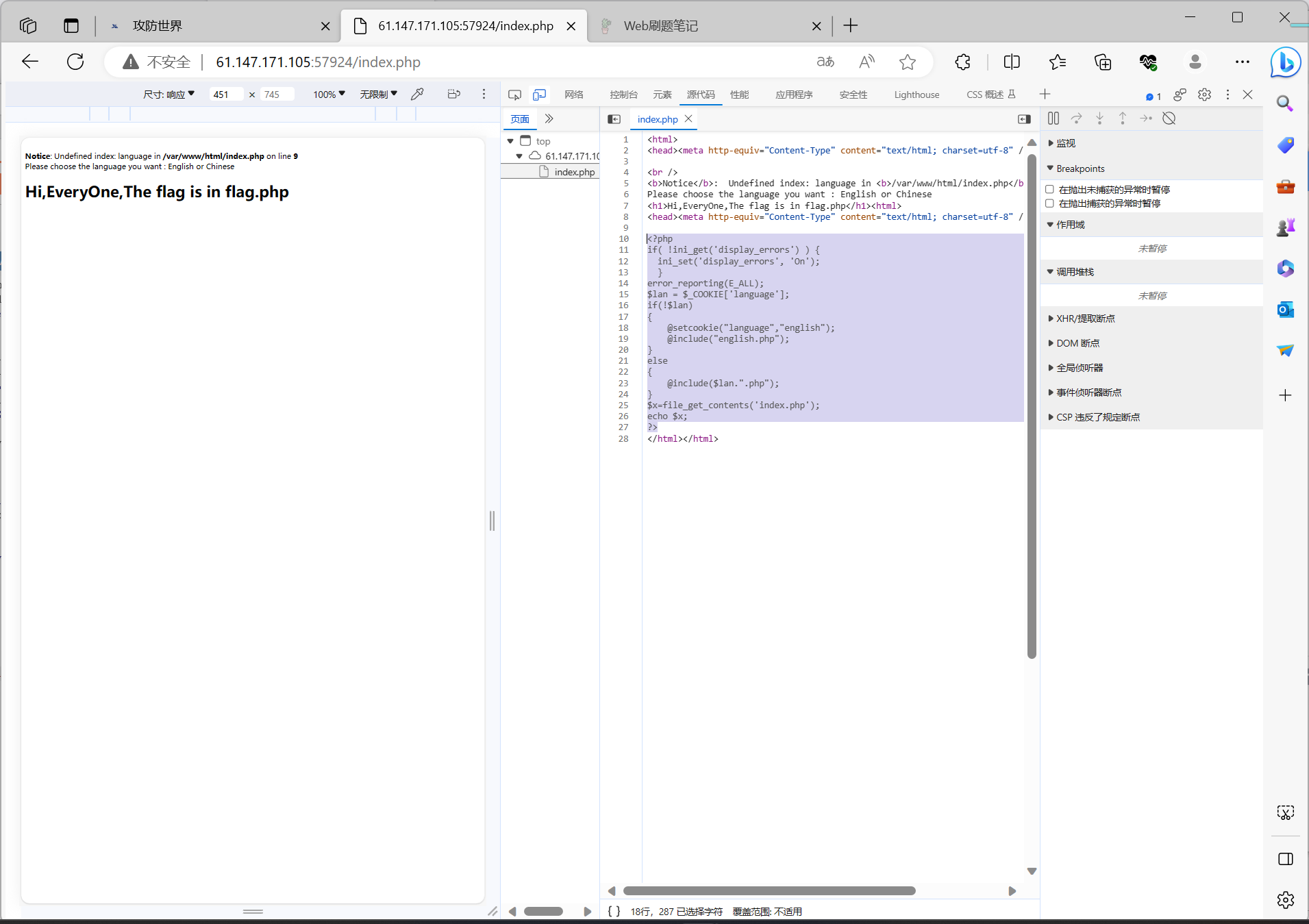Enable pause on caught exceptions checkbox
The image size is (1309, 924).
click(x=1049, y=203)
